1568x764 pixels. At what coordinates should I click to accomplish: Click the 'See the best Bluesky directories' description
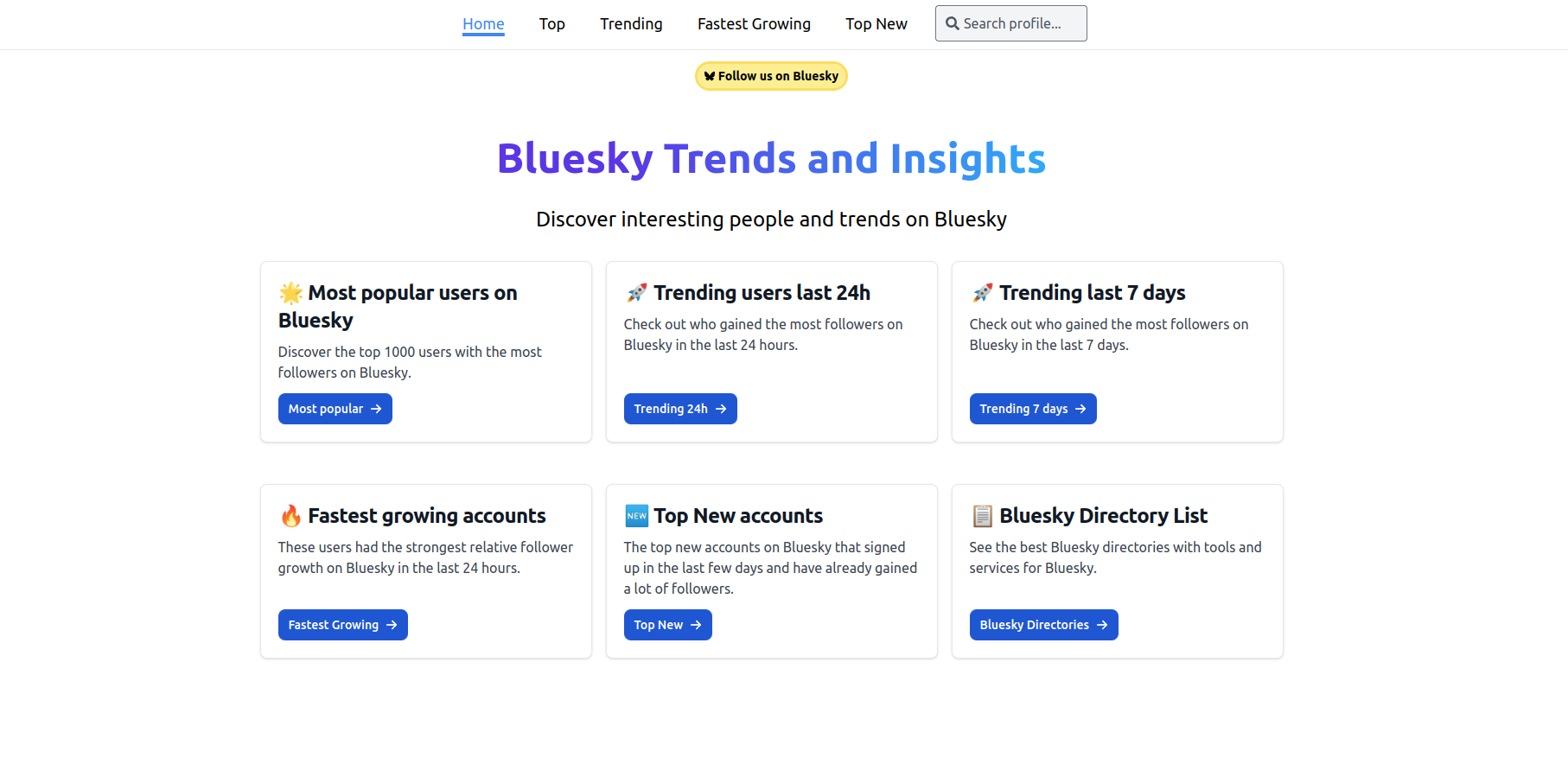[1115, 557]
